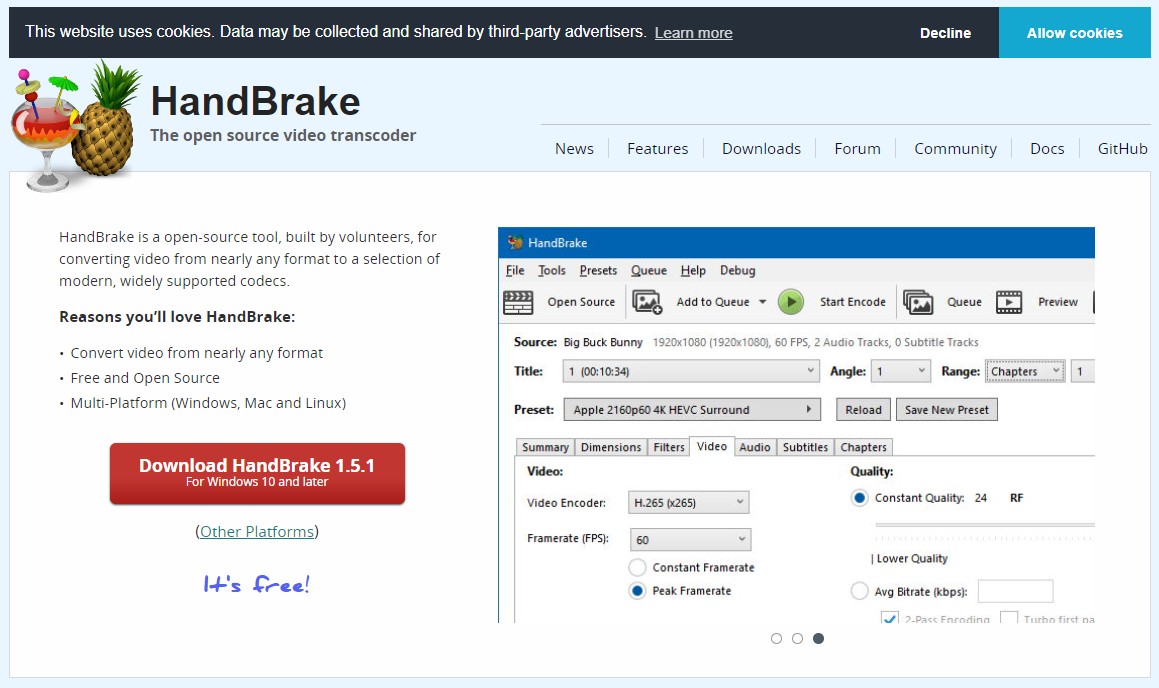The width and height of the screenshot is (1159, 688).
Task: Click the green Start Encode play icon
Action: (791, 302)
